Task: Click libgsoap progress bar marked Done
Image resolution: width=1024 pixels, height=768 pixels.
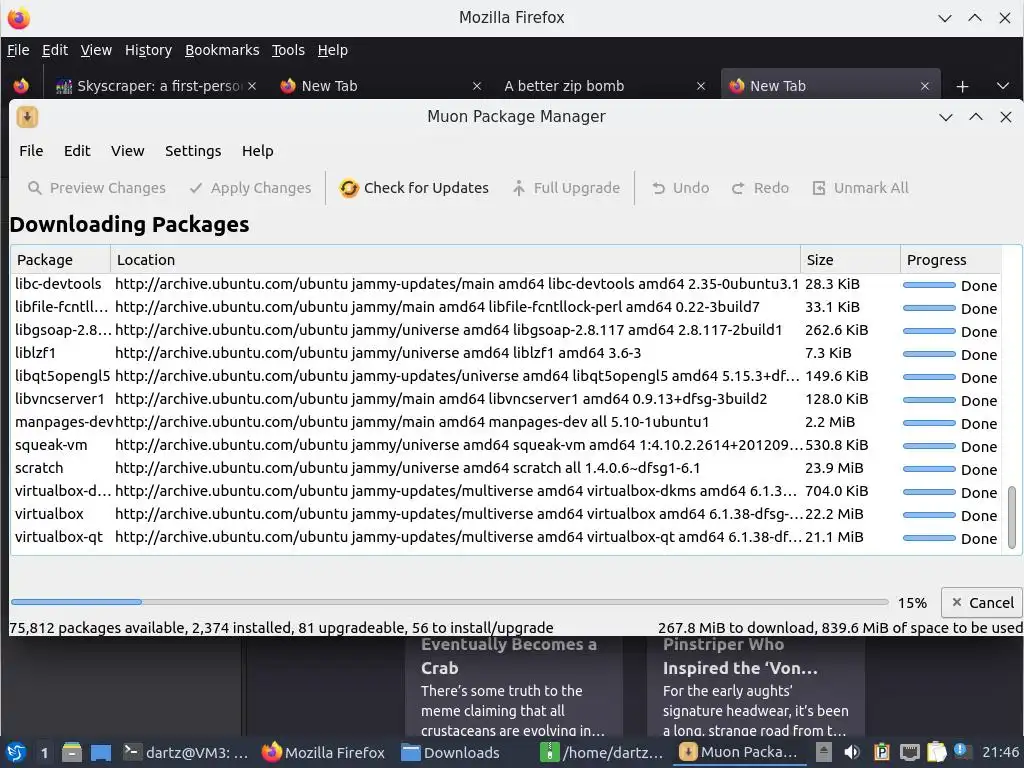Action: [x=929, y=331]
